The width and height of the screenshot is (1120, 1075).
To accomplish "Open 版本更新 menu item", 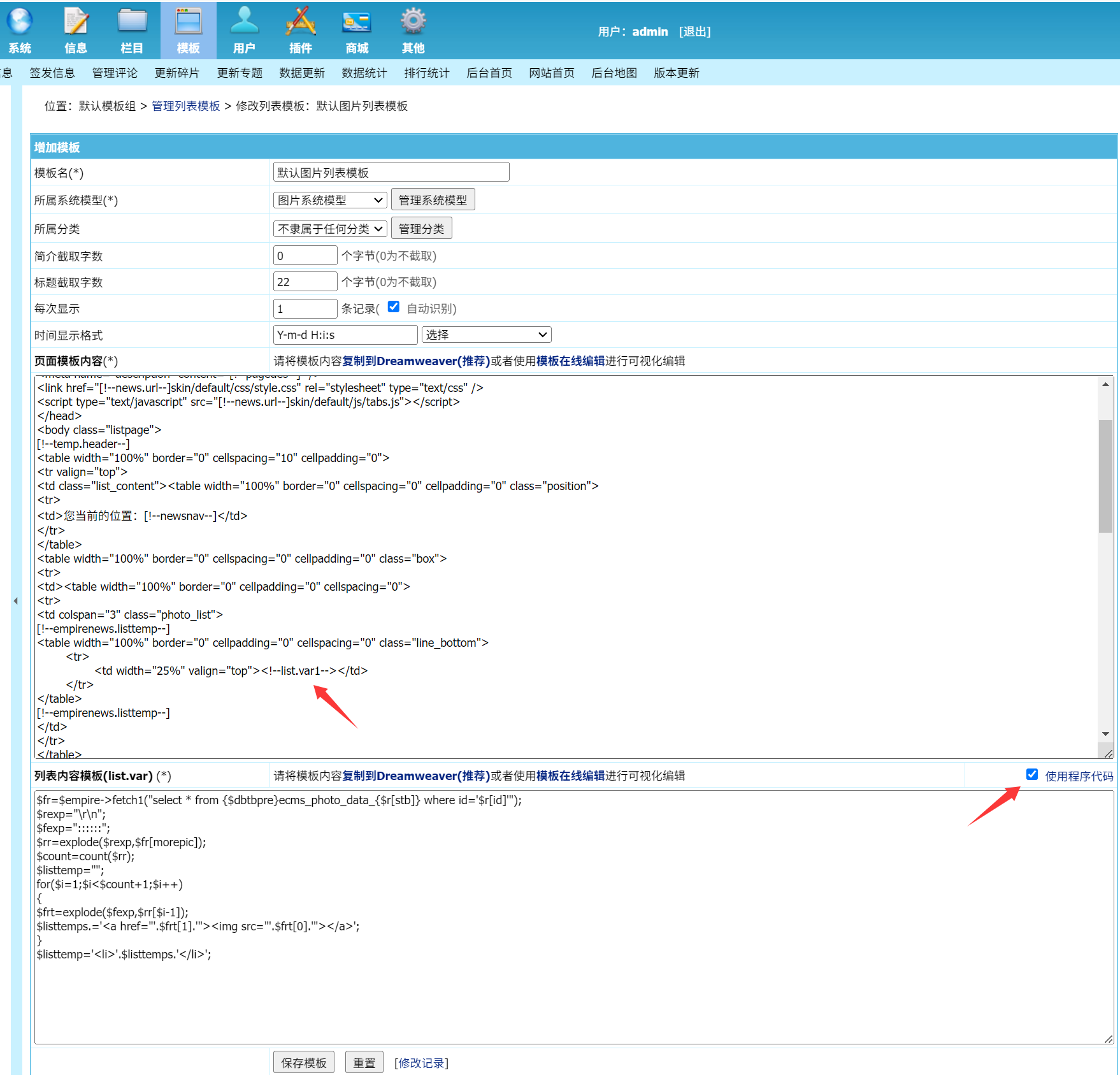I will [x=677, y=73].
